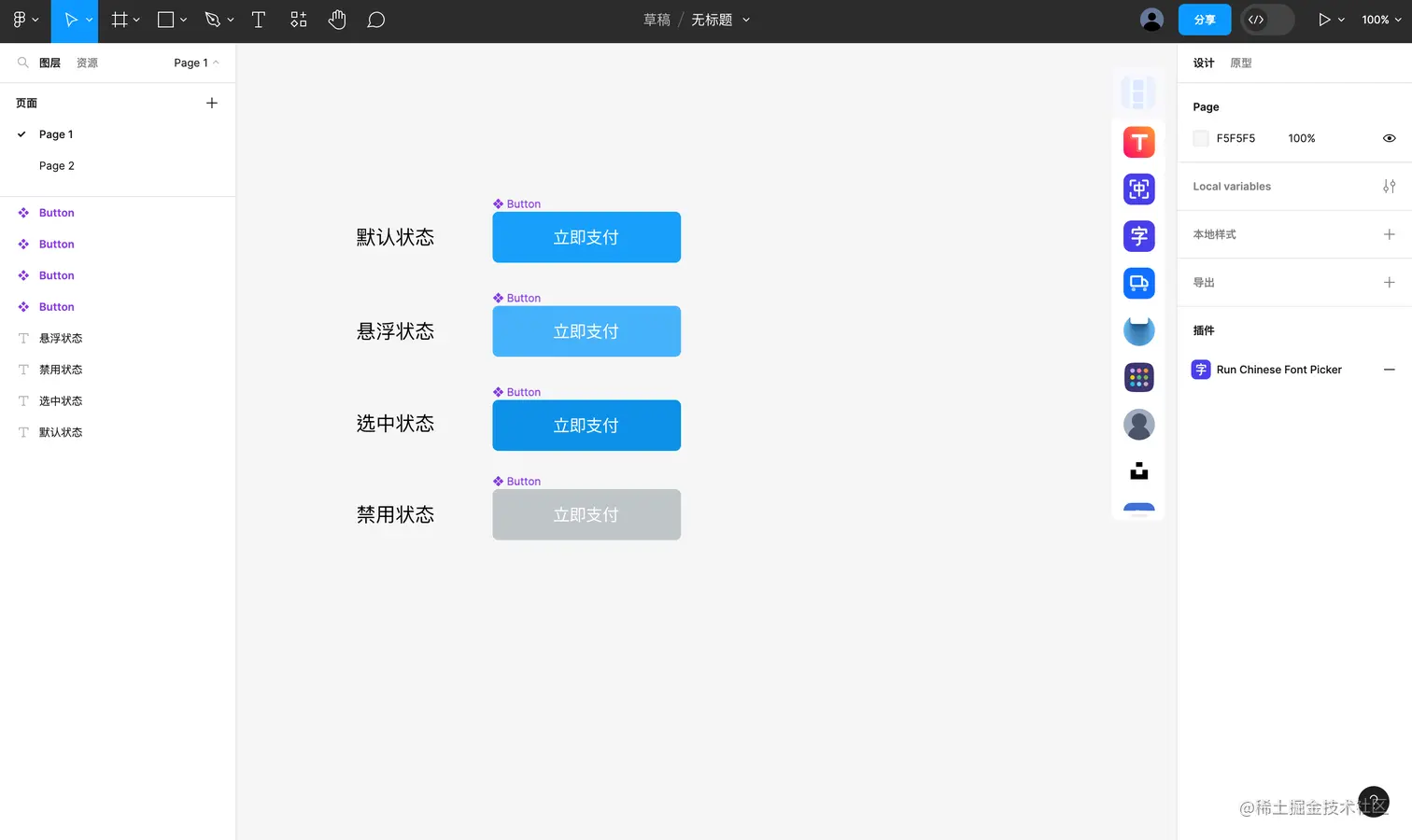This screenshot has width=1412, height=840.
Task: Click the page background color swatch
Action: point(1201,138)
